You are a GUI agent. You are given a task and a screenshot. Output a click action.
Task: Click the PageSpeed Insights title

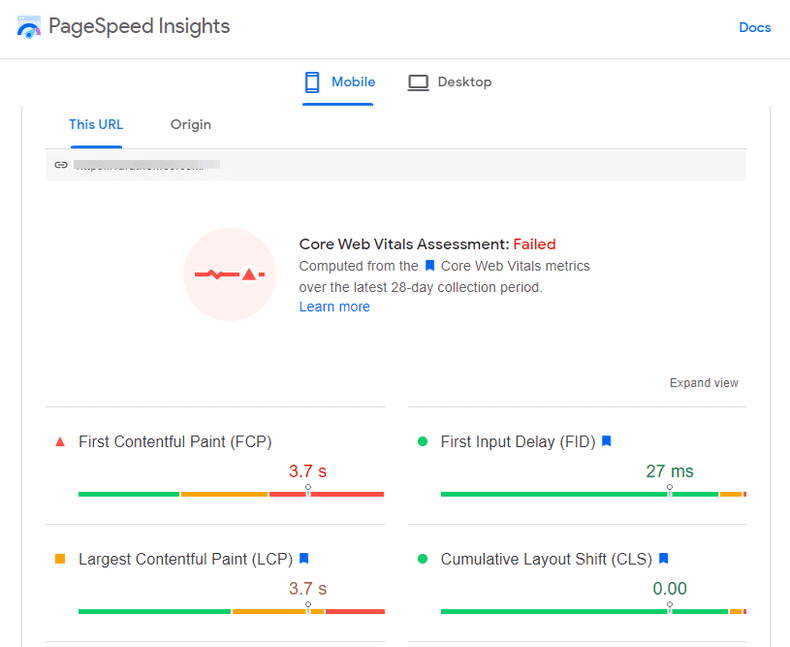click(x=139, y=26)
